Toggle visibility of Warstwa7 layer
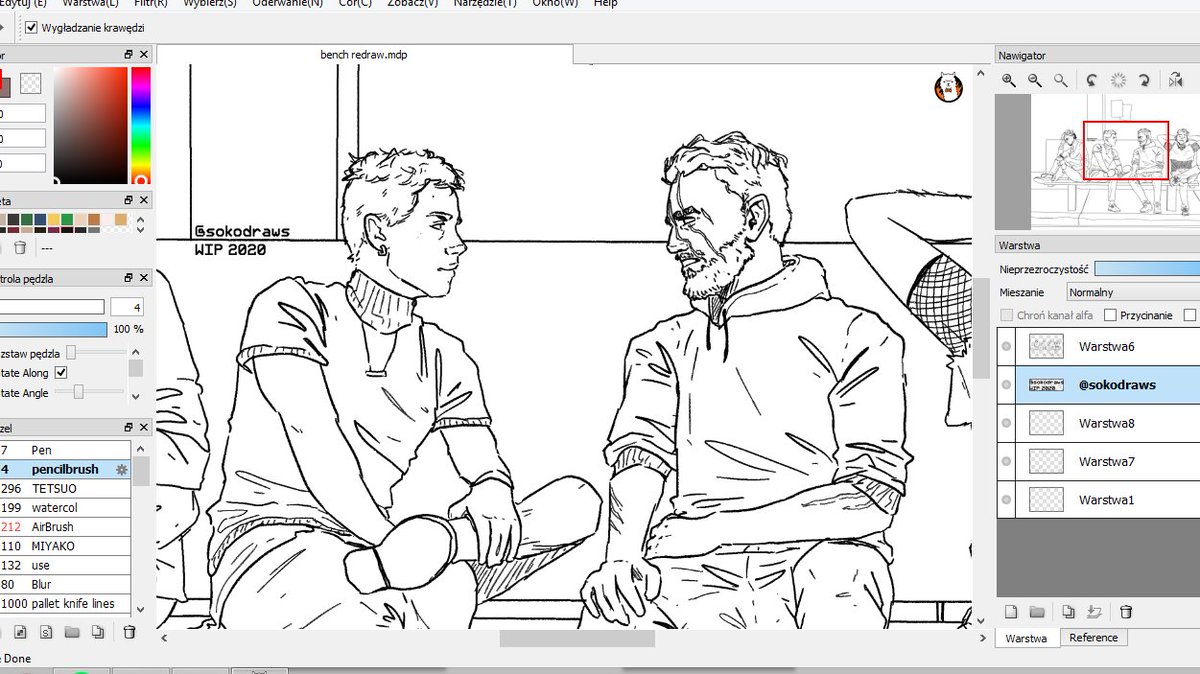Screen dimensions: 1200x674 tap(1006, 461)
